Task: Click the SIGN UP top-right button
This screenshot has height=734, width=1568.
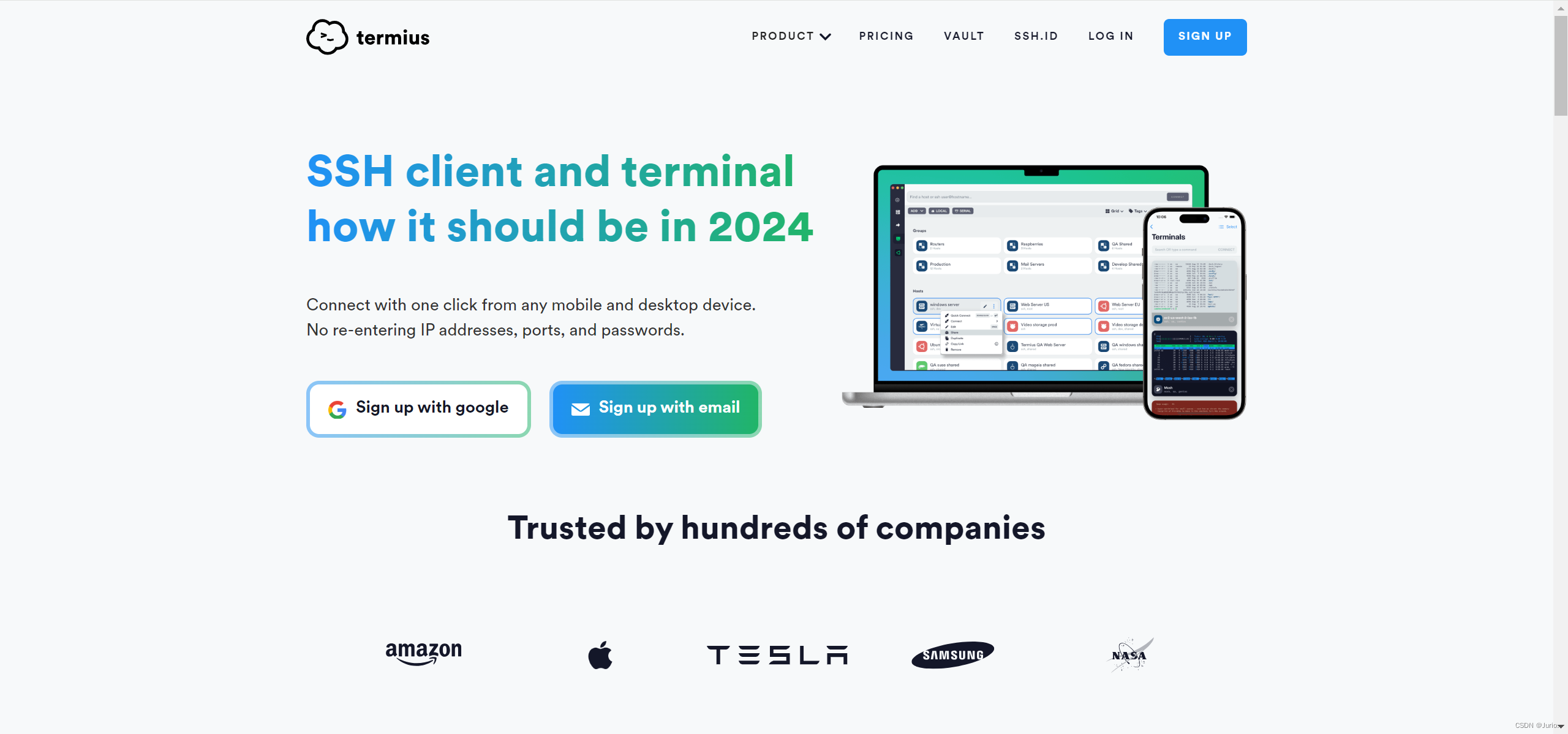Action: (1205, 37)
